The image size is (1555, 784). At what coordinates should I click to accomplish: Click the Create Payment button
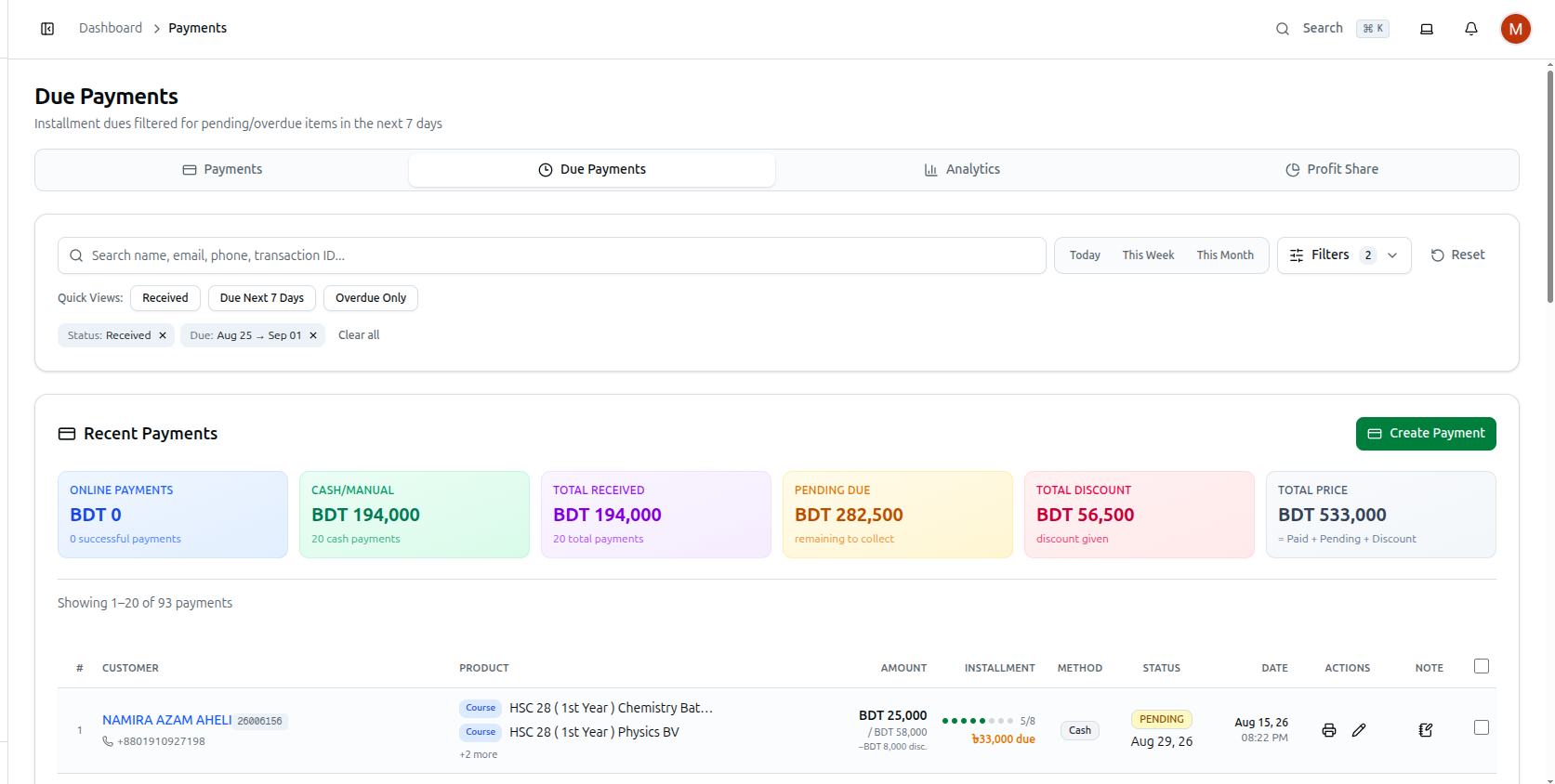[1426, 434]
